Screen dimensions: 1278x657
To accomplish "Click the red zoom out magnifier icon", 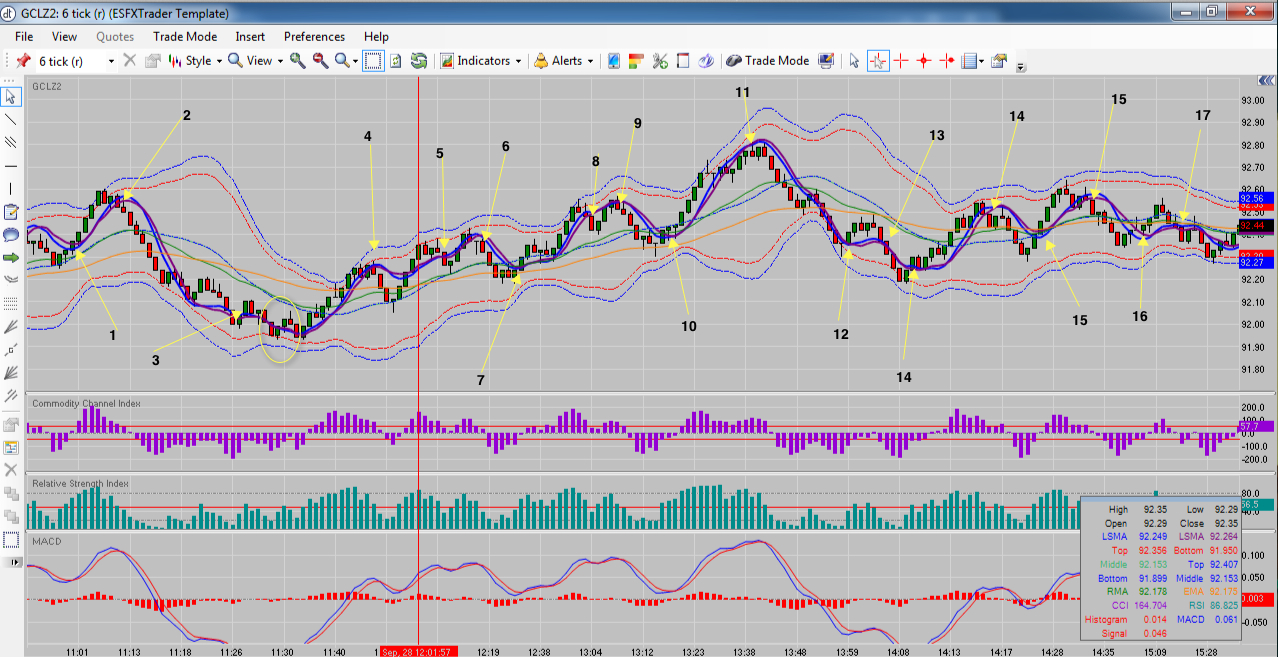I will coord(320,61).
